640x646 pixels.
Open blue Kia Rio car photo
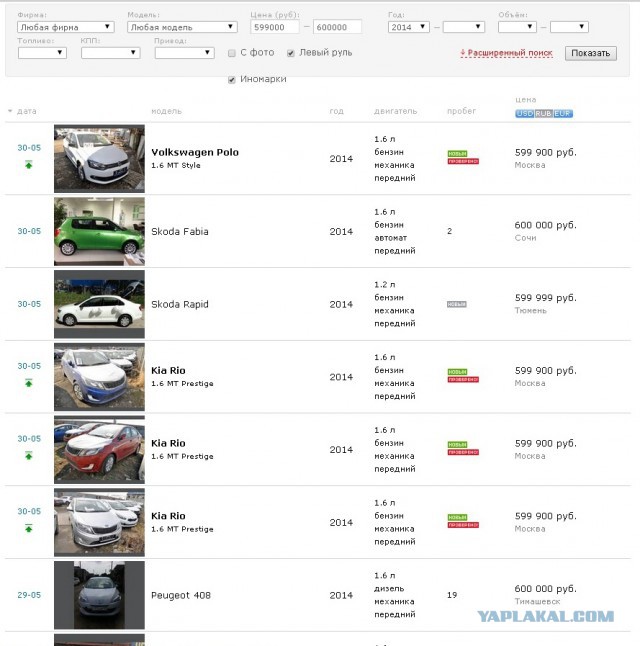99,377
